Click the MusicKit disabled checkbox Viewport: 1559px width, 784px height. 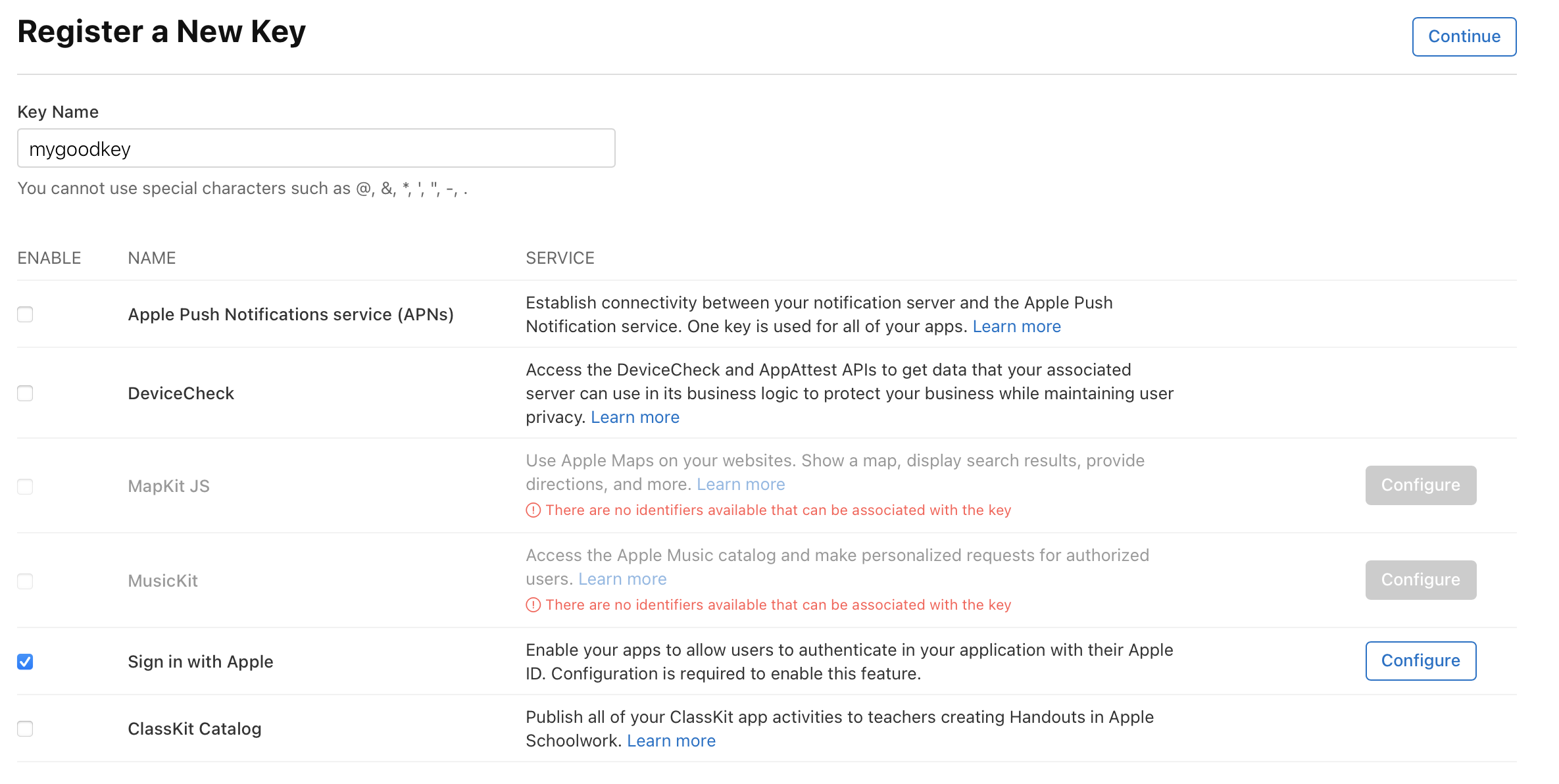[x=25, y=581]
